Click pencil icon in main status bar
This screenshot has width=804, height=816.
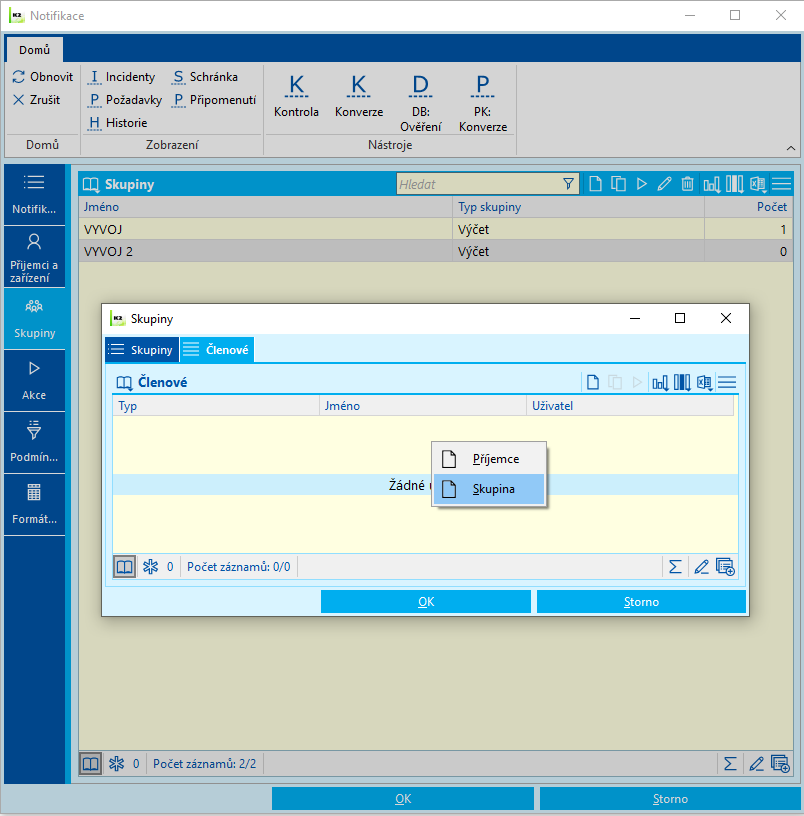[756, 764]
